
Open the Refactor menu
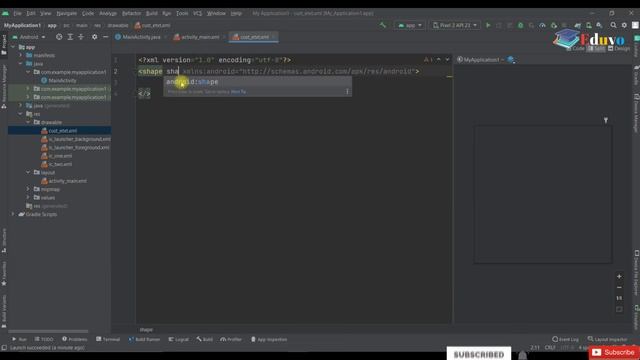[131, 13]
